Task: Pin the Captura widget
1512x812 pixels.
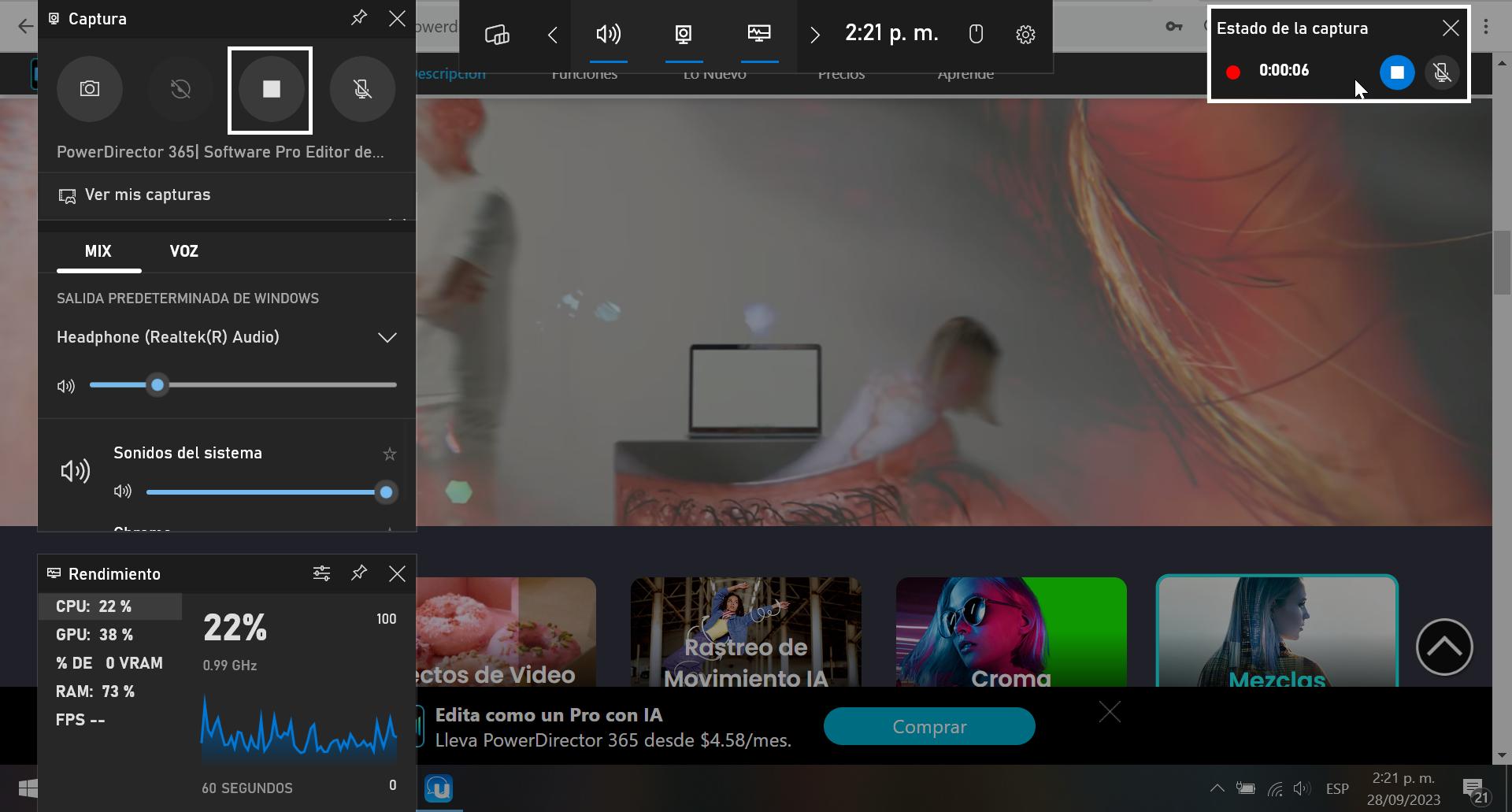Action: point(359,17)
